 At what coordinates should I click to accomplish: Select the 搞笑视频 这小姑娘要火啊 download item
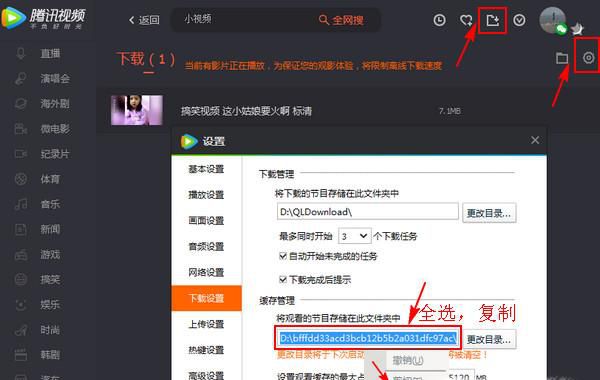[x=246, y=111]
